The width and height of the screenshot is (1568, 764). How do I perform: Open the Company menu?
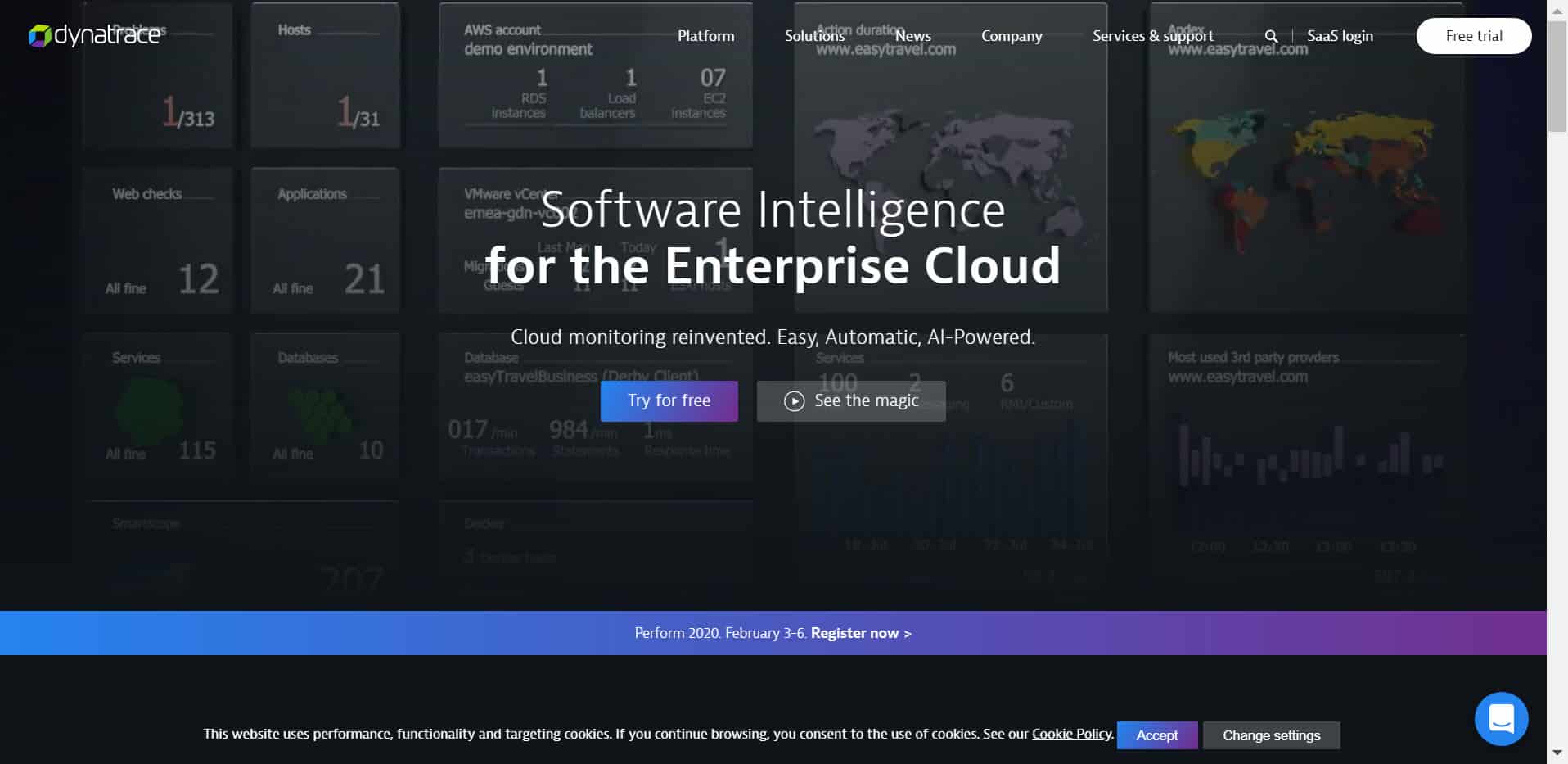(1012, 36)
